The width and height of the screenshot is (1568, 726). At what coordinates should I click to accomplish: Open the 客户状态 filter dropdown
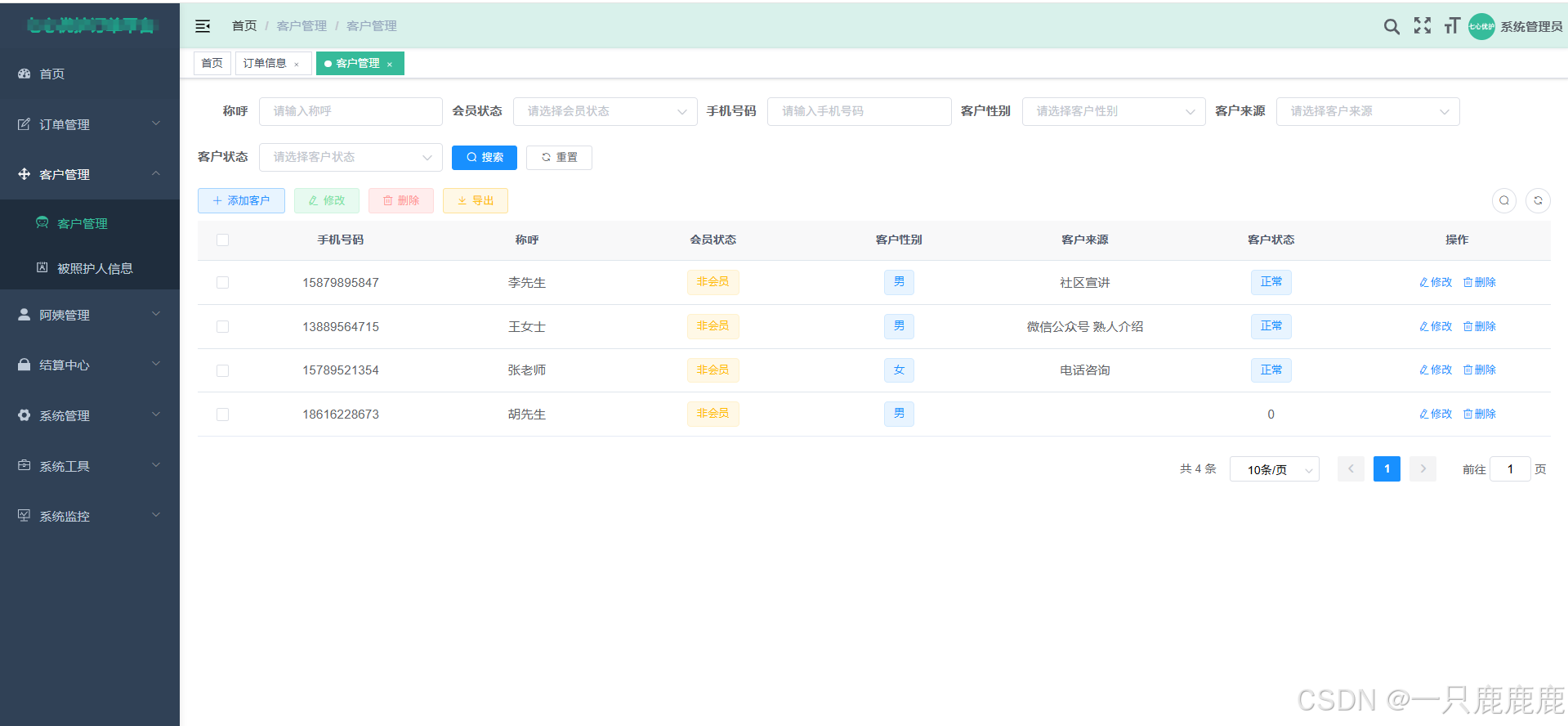351,157
